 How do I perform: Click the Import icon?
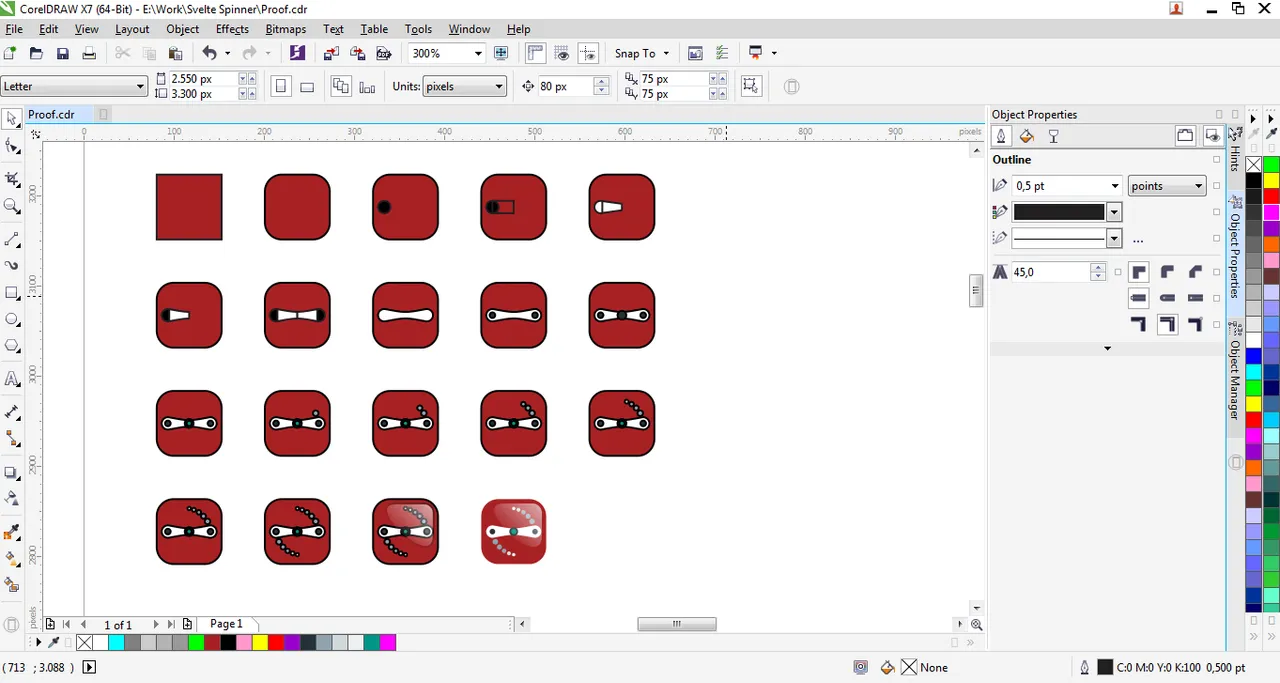[332, 53]
